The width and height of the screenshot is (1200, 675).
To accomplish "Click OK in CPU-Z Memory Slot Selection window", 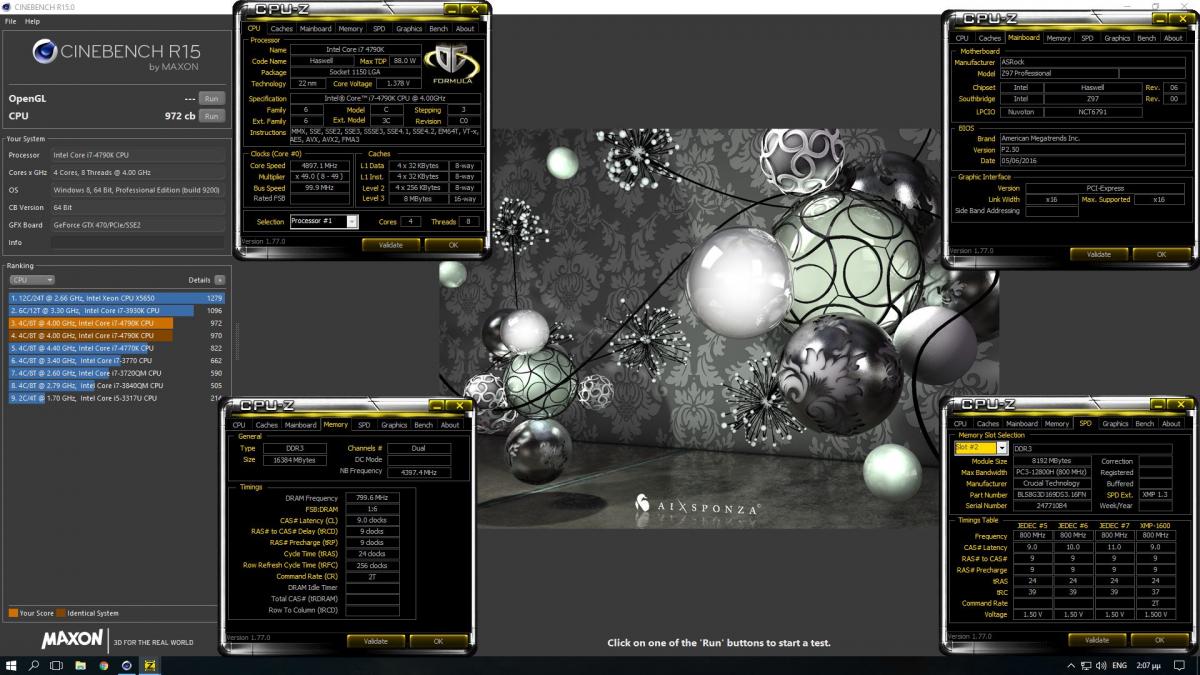I will coord(1160,639).
